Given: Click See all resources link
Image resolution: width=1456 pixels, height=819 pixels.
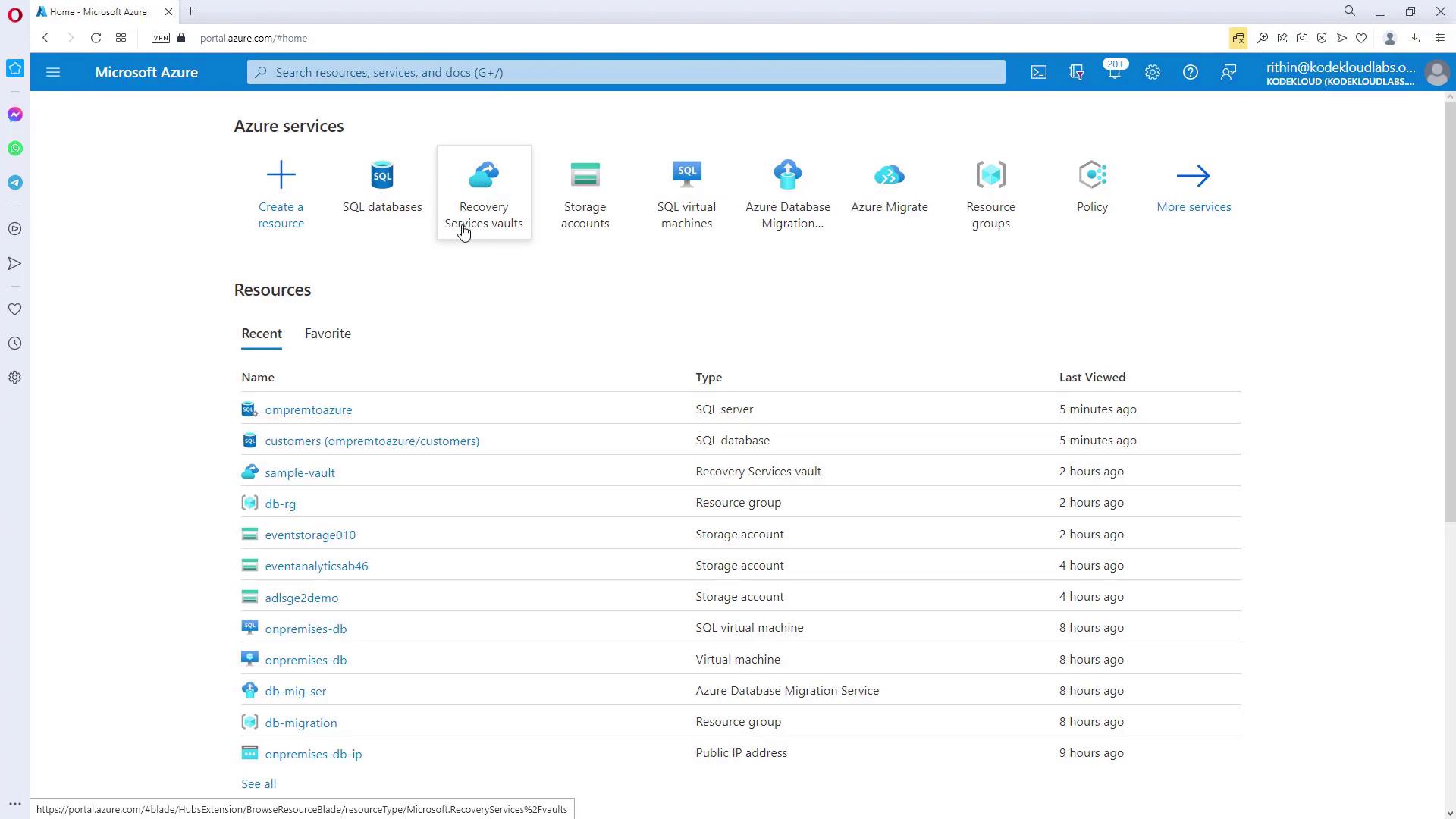Looking at the screenshot, I should [x=259, y=783].
